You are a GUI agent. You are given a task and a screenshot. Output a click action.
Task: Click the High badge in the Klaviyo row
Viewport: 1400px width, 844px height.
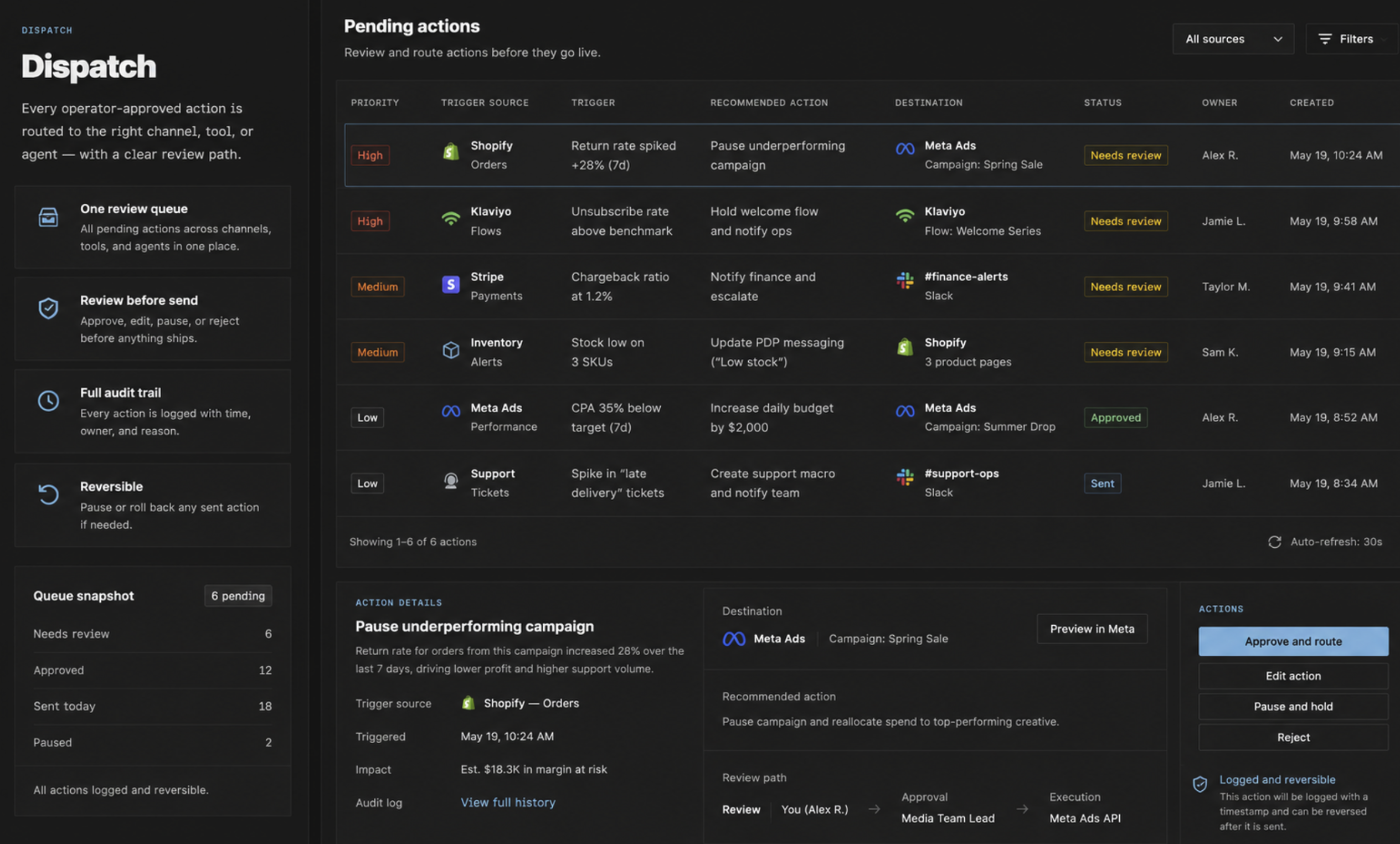(370, 221)
